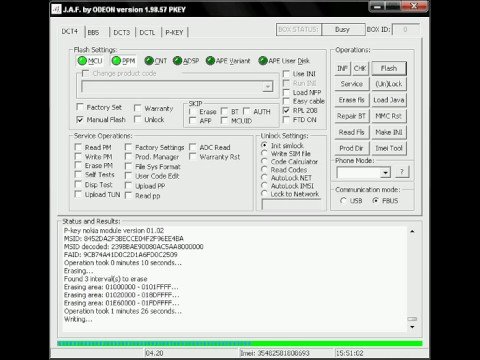Viewport: 480px width, 360px height.
Task: Check SKIP MCUID option
Action: [x=224, y=121]
